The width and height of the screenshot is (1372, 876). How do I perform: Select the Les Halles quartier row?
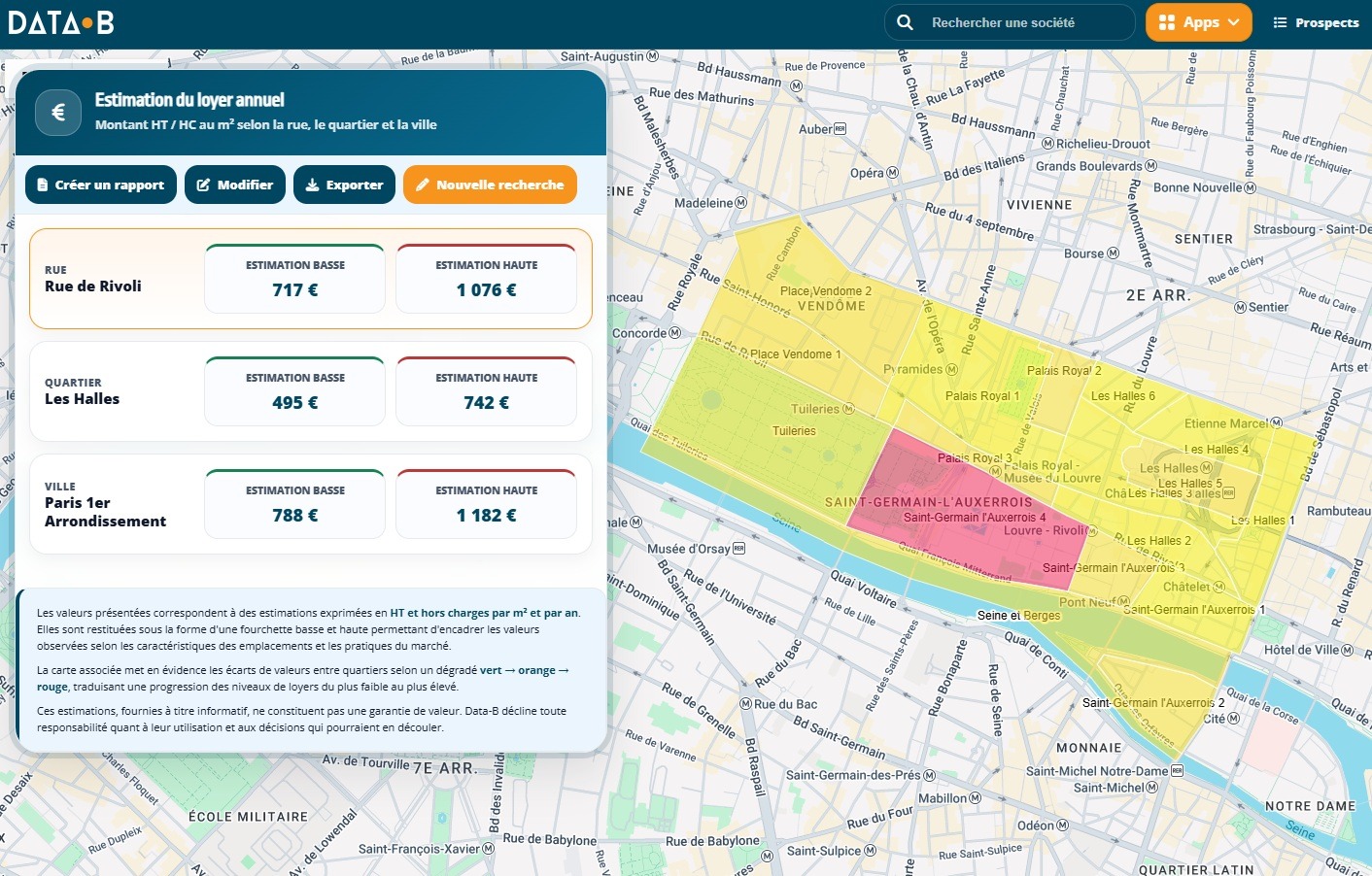(311, 391)
